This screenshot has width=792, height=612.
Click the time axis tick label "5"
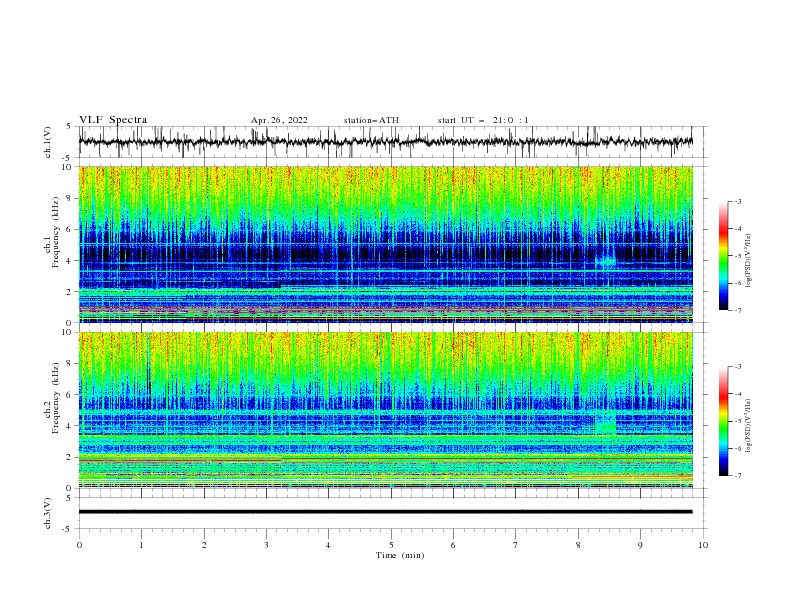click(x=391, y=545)
